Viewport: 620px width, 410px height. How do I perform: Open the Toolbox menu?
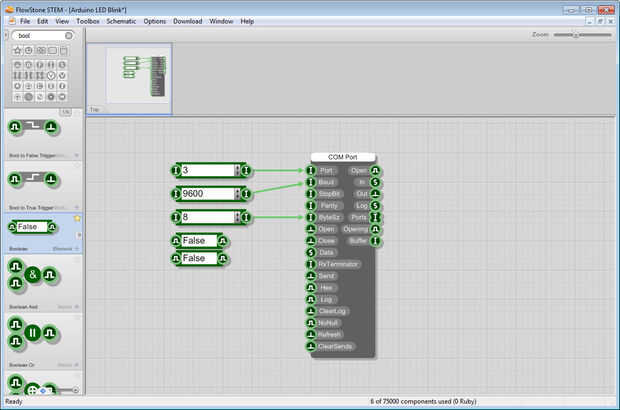[x=88, y=21]
